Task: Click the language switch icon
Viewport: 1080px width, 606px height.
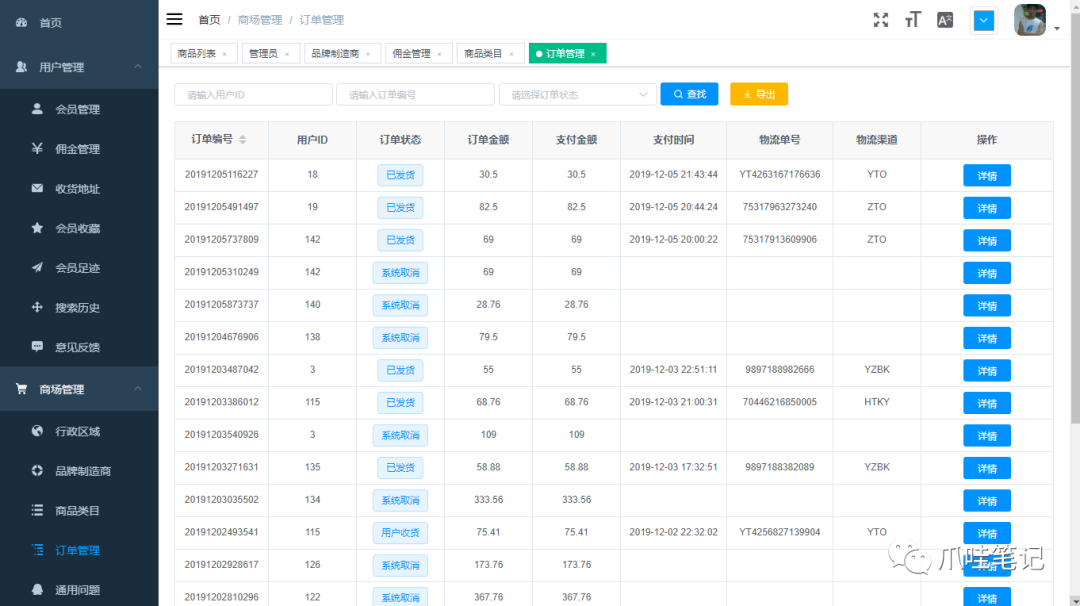Action: 944,20
